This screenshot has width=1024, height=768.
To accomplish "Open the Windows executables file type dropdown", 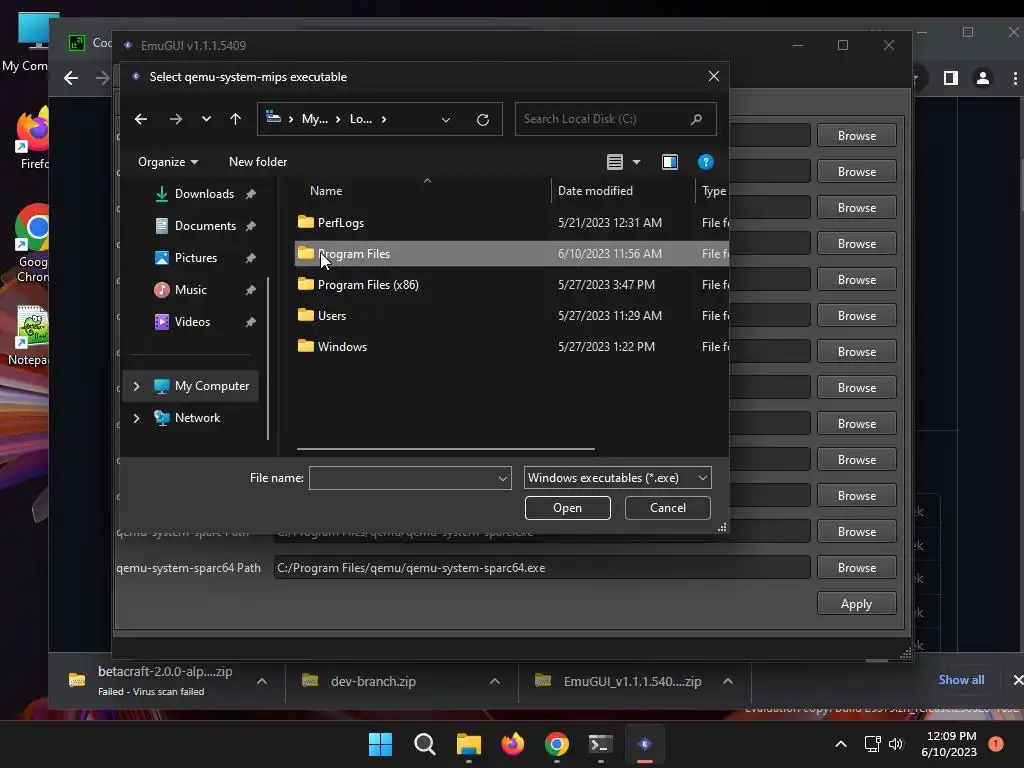I will point(617,478).
